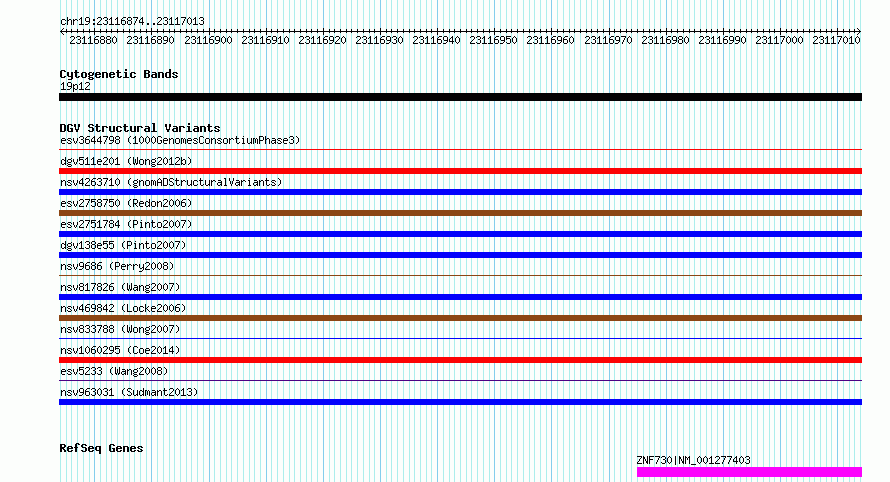Click the 23116960 ruler coordinate
Screen dimensions: 890x482
[550, 40]
